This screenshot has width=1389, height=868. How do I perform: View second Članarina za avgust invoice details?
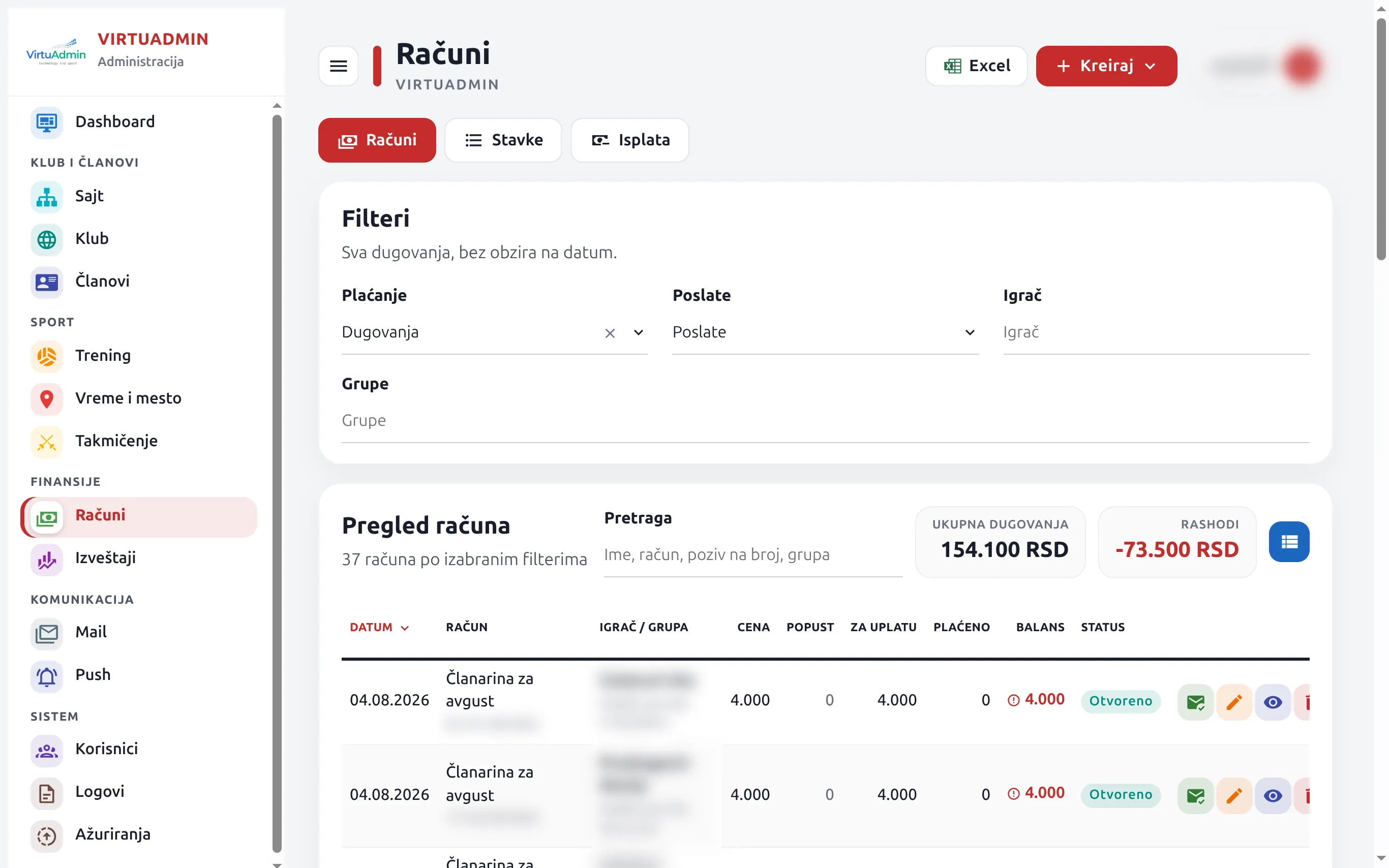pyautogui.click(x=1273, y=796)
